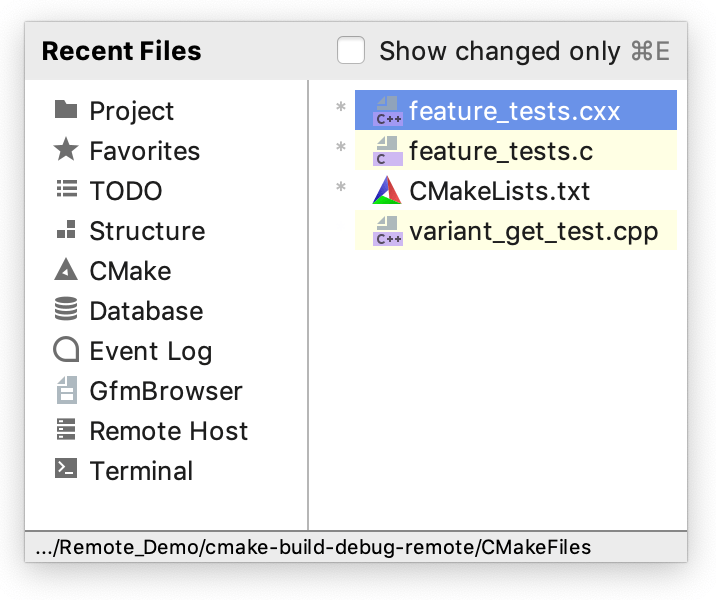Click the Project folder icon
The image size is (723, 600).
(66, 110)
